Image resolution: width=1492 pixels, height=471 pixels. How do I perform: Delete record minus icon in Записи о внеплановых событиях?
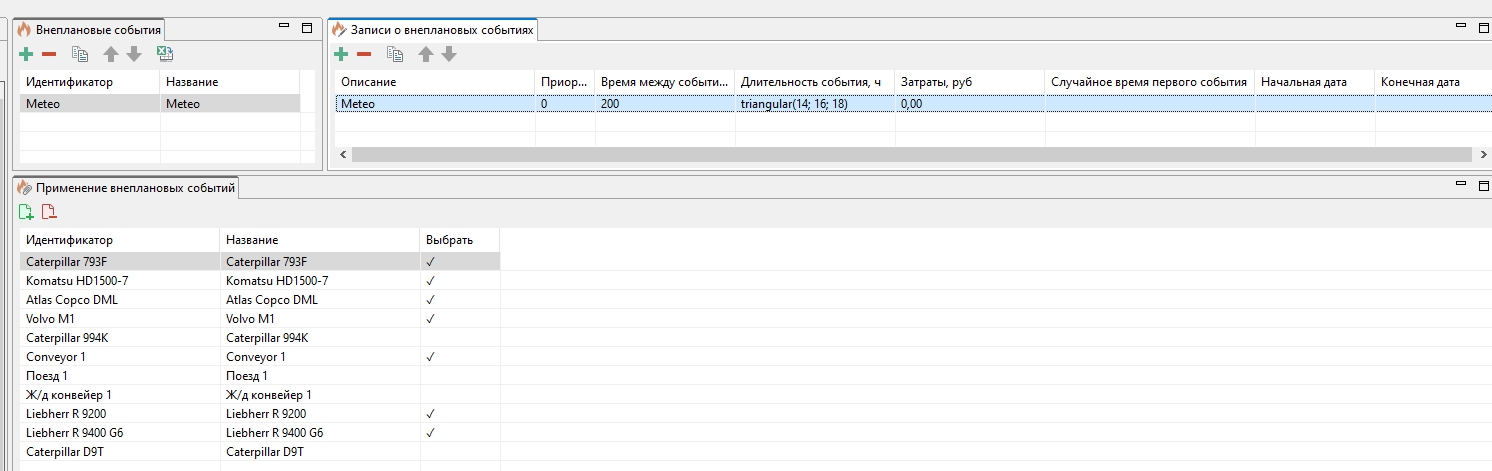coord(364,54)
